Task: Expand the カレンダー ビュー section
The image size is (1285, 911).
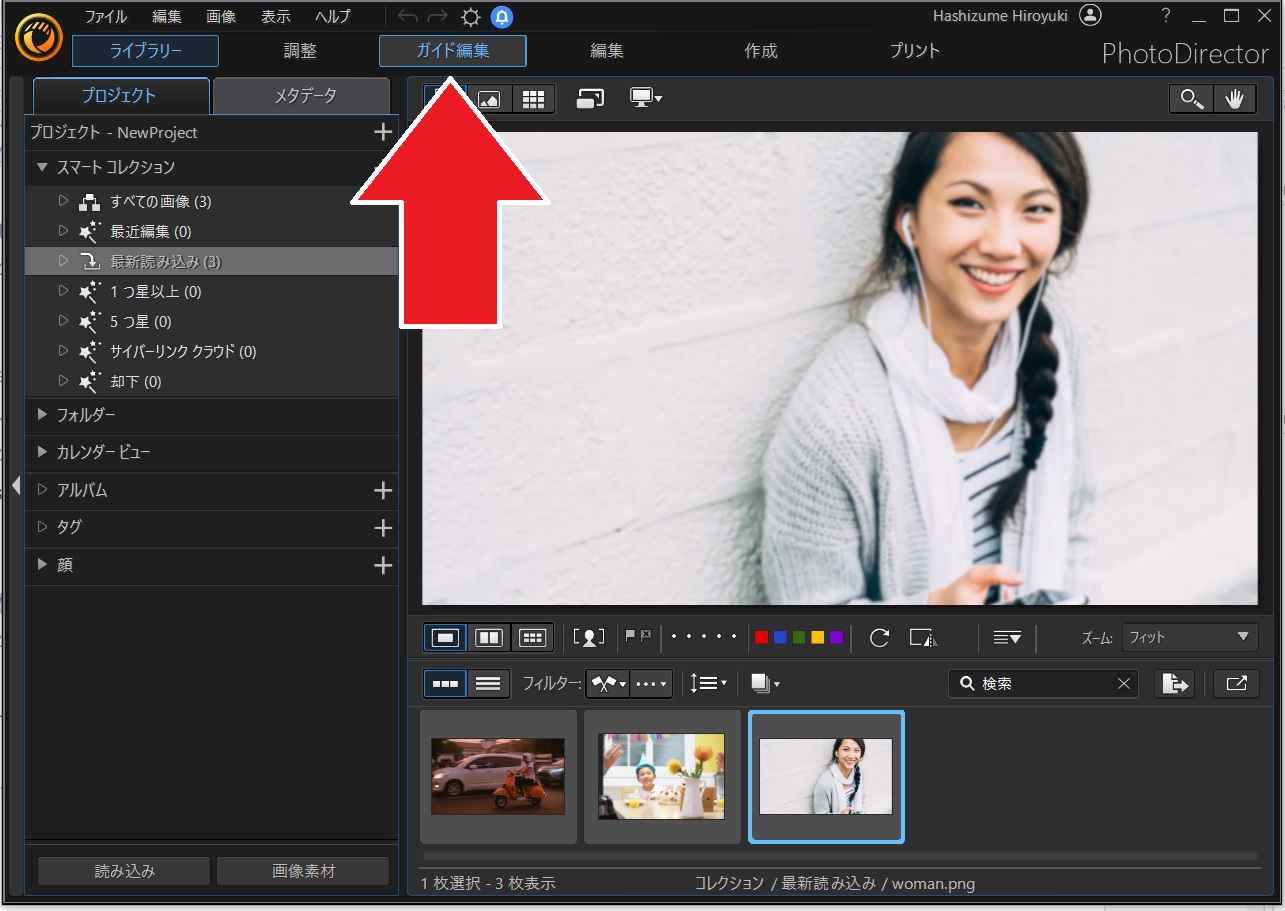Action: pyautogui.click(x=42, y=452)
